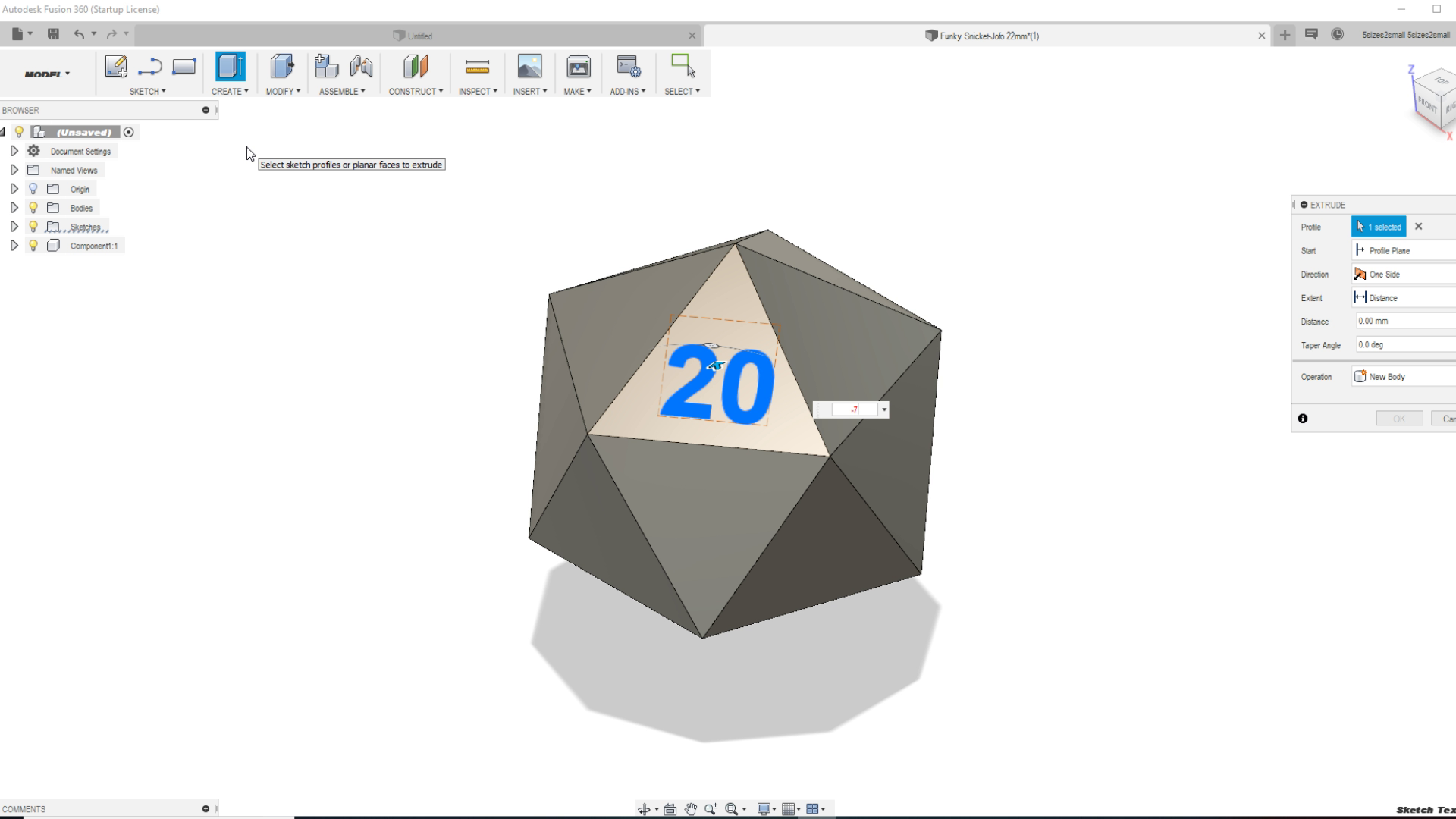
Task: Toggle visibility lightbulb for Unsaved root
Action: pos(19,132)
